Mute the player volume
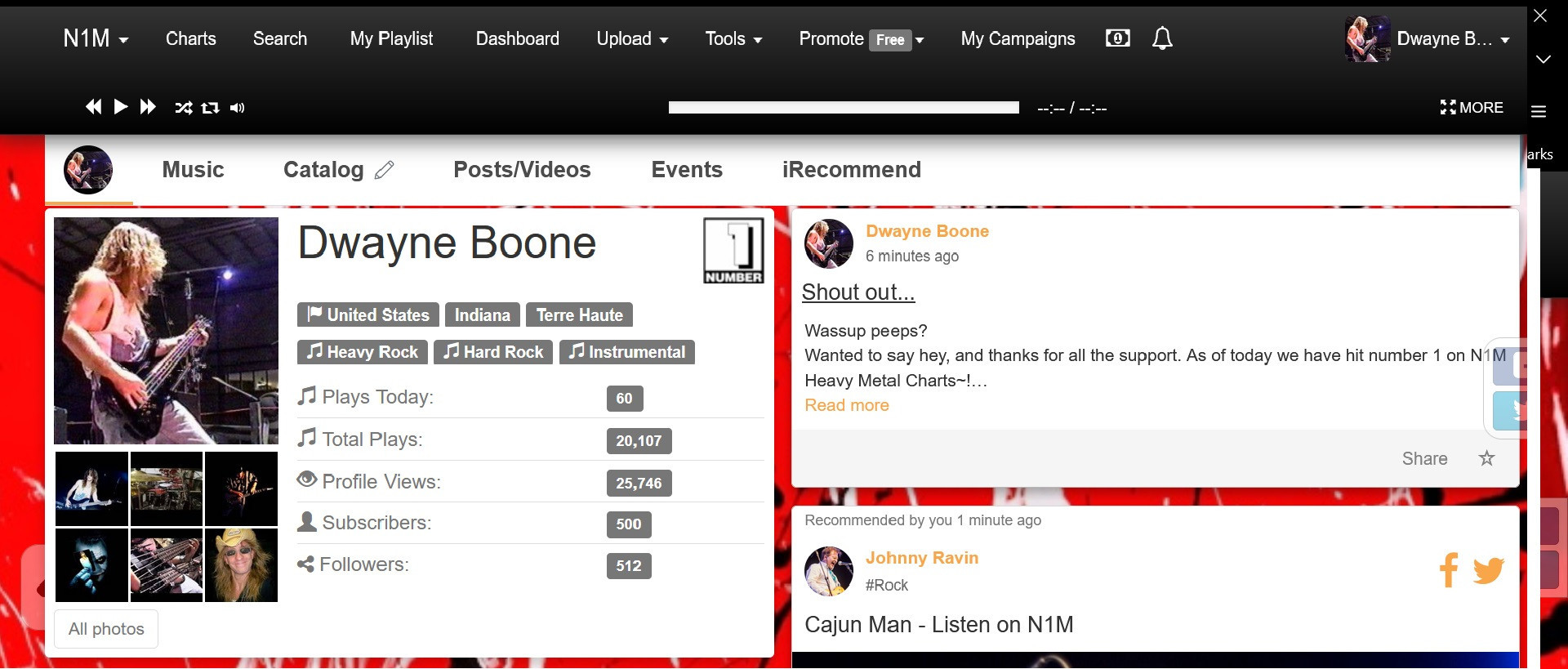 [x=237, y=108]
